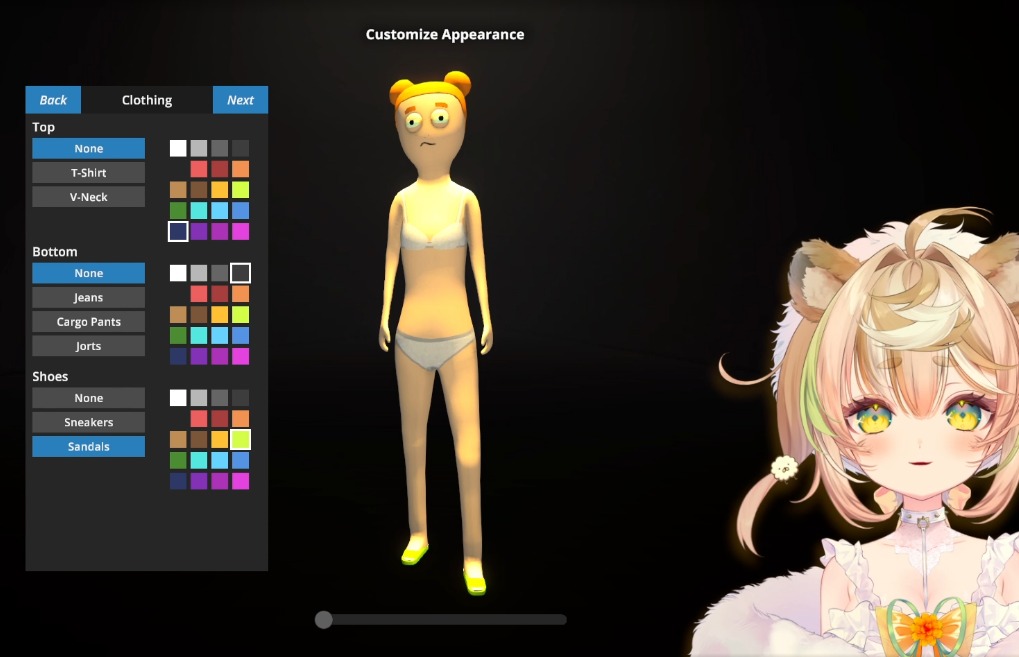Select None under the Top section
The width and height of the screenshot is (1019, 657).
88,148
